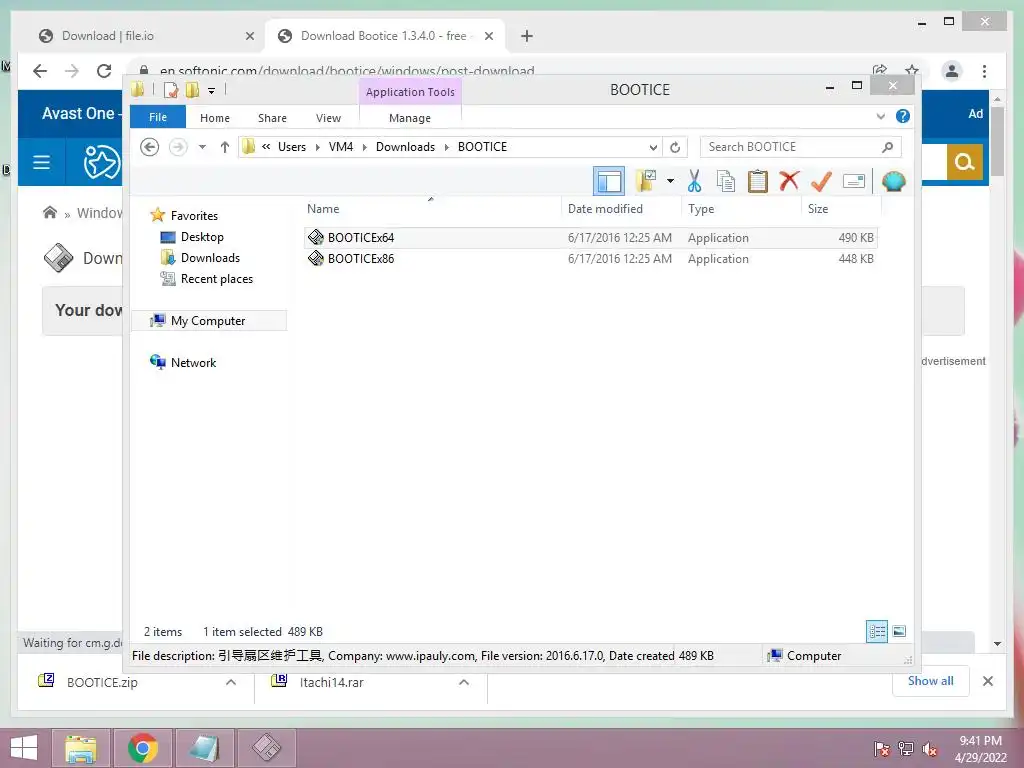Click the navigation pane toggle toolbar icon
This screenshot has width=1024, height=768.
609,181
